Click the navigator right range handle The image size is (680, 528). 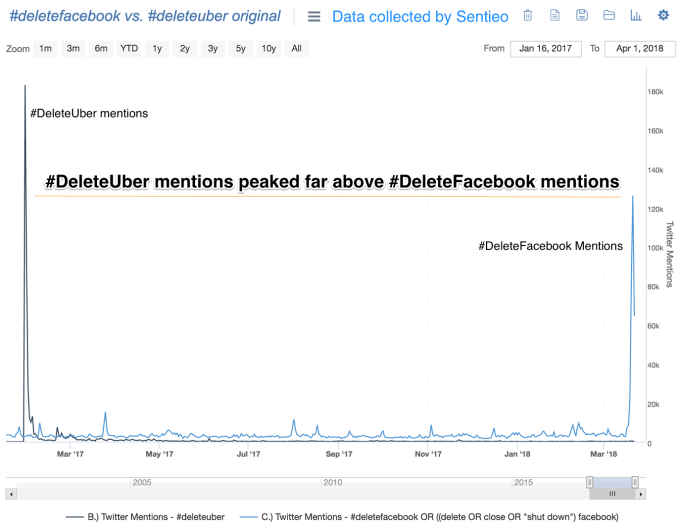635,482
